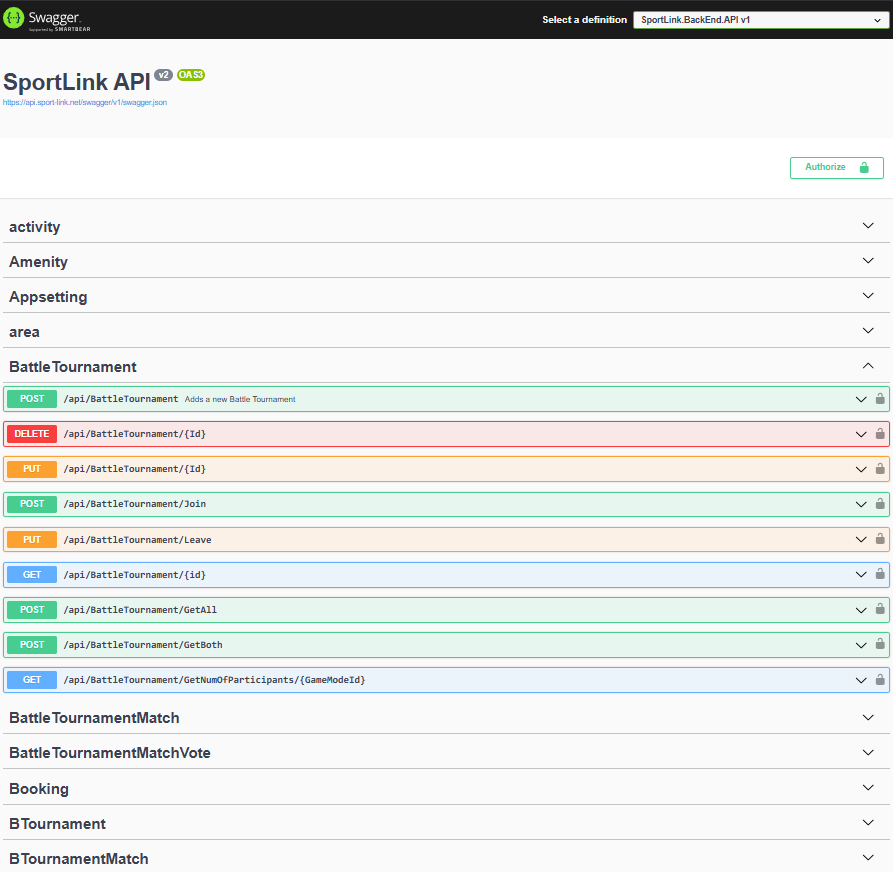Expand chevron on GET /api/BattleTournament/{id}
893x872 pixels.
point(860,575)
